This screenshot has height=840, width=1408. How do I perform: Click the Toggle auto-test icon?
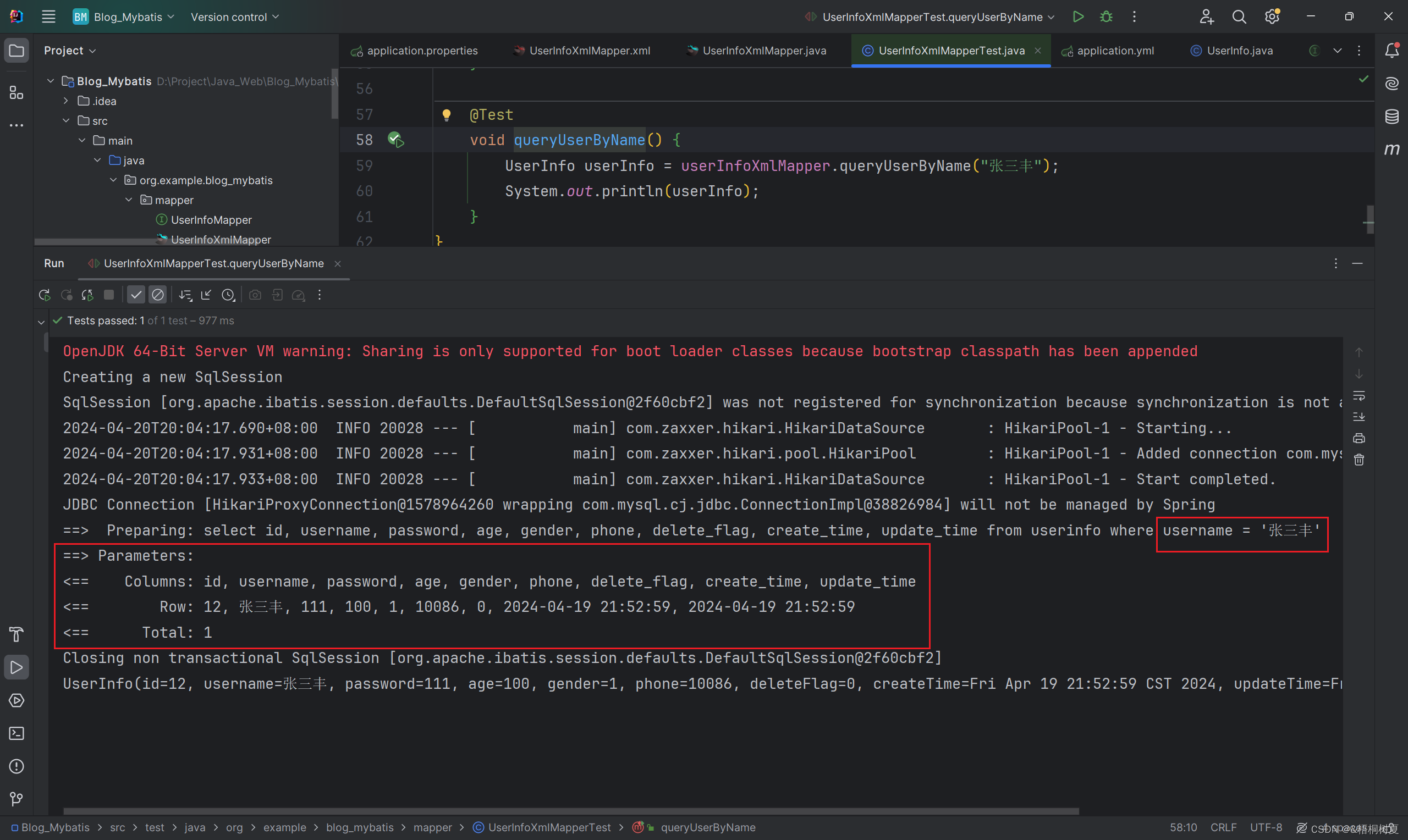(87, 295)
